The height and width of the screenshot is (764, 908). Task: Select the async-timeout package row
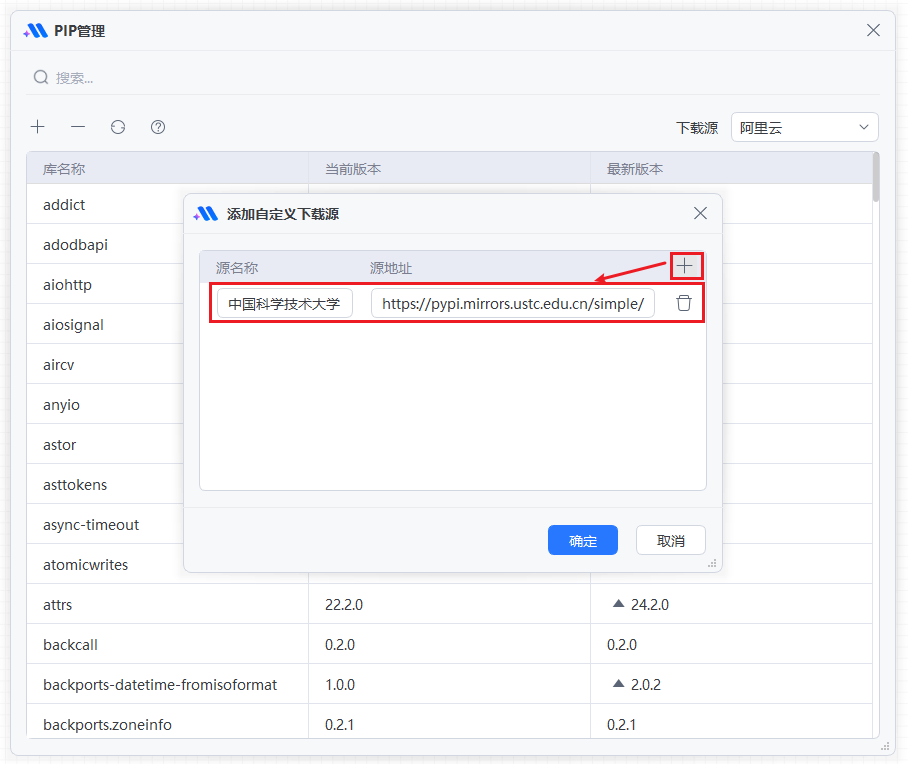pyautogui.click(x=105, y=524)
